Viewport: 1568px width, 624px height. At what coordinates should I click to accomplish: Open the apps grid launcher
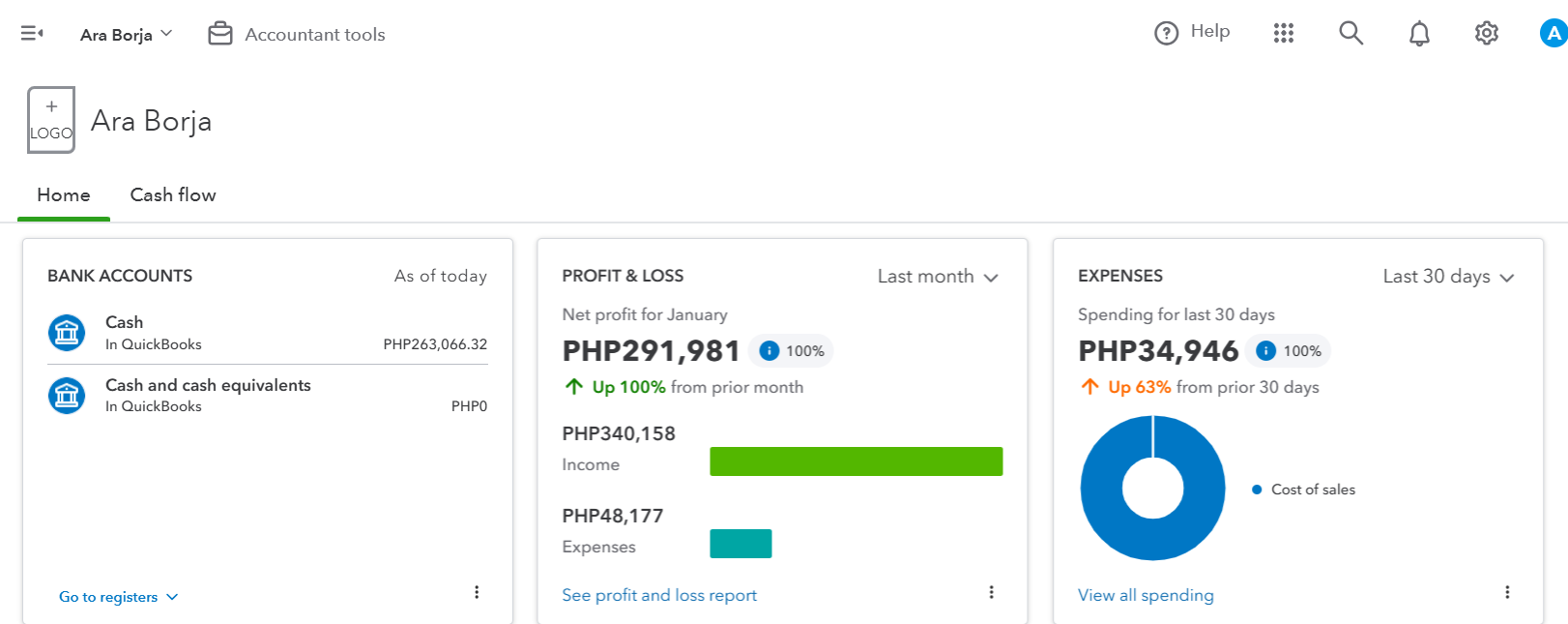[1284, 34]
